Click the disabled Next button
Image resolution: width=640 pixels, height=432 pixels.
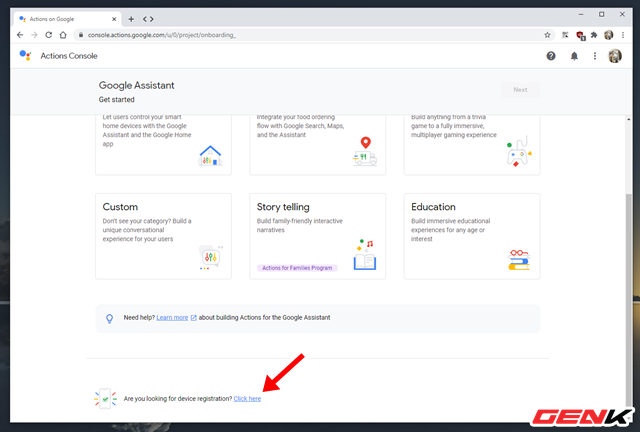pos(520,90)
